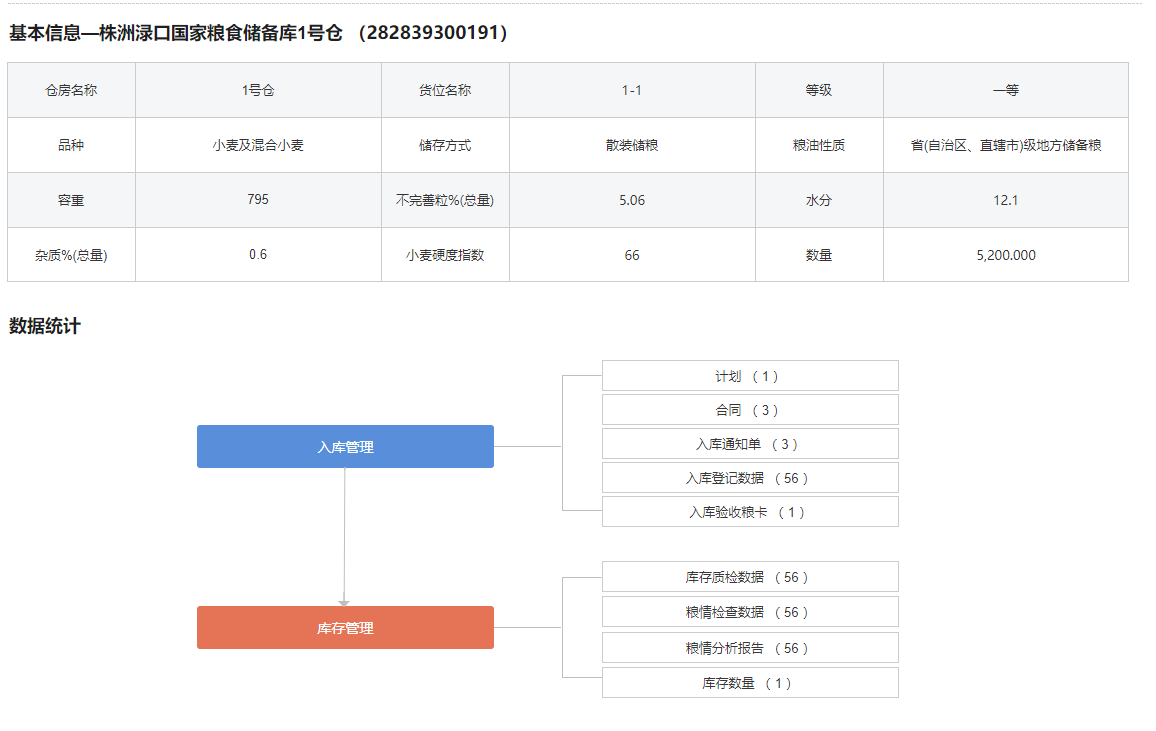Click the orange 库存管理 block
The height and width of the screenshot is (731, 1156).
pyautogui.click(x=345, y=628)
